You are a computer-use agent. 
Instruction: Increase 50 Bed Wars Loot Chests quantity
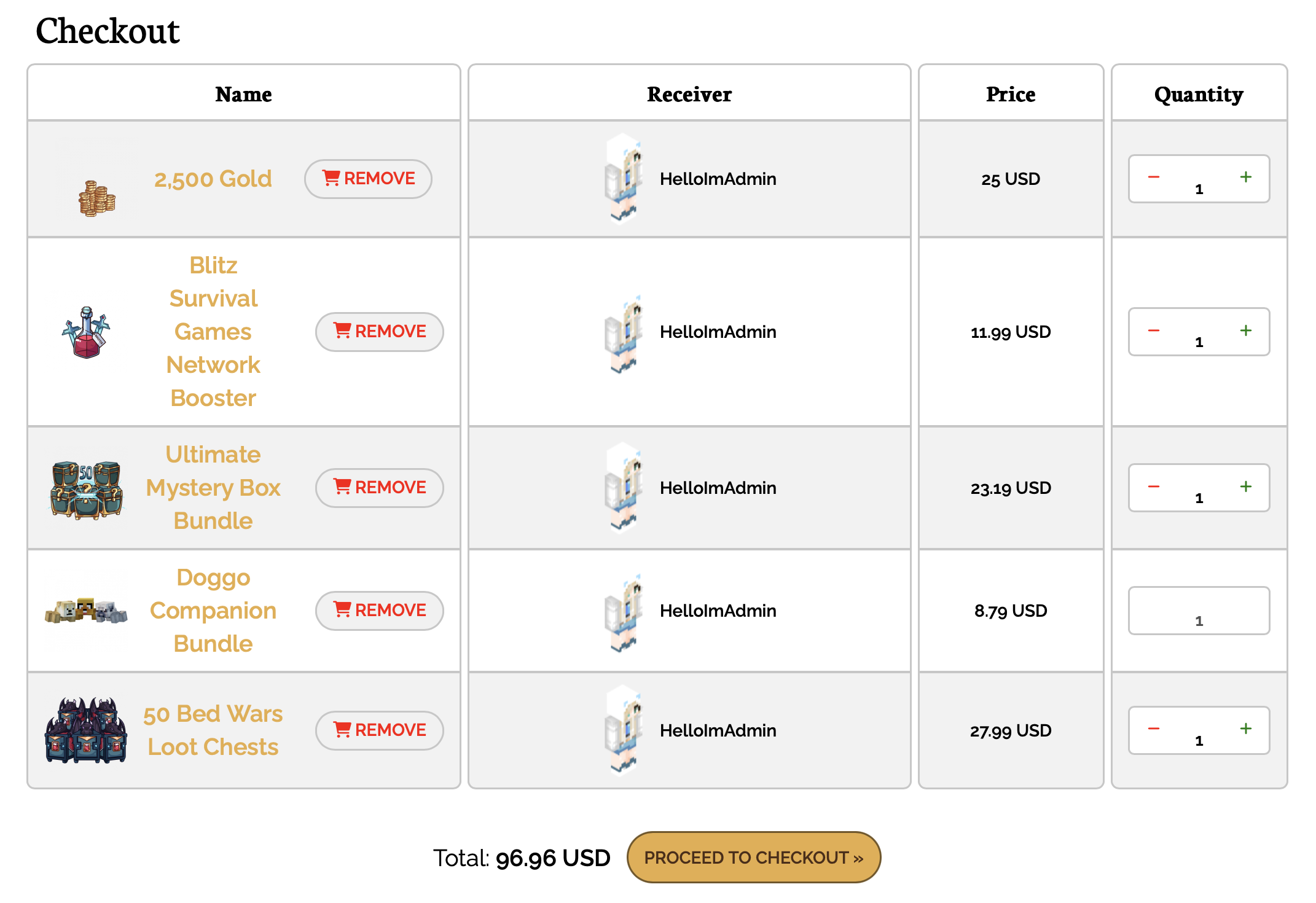click(1245, 729)
